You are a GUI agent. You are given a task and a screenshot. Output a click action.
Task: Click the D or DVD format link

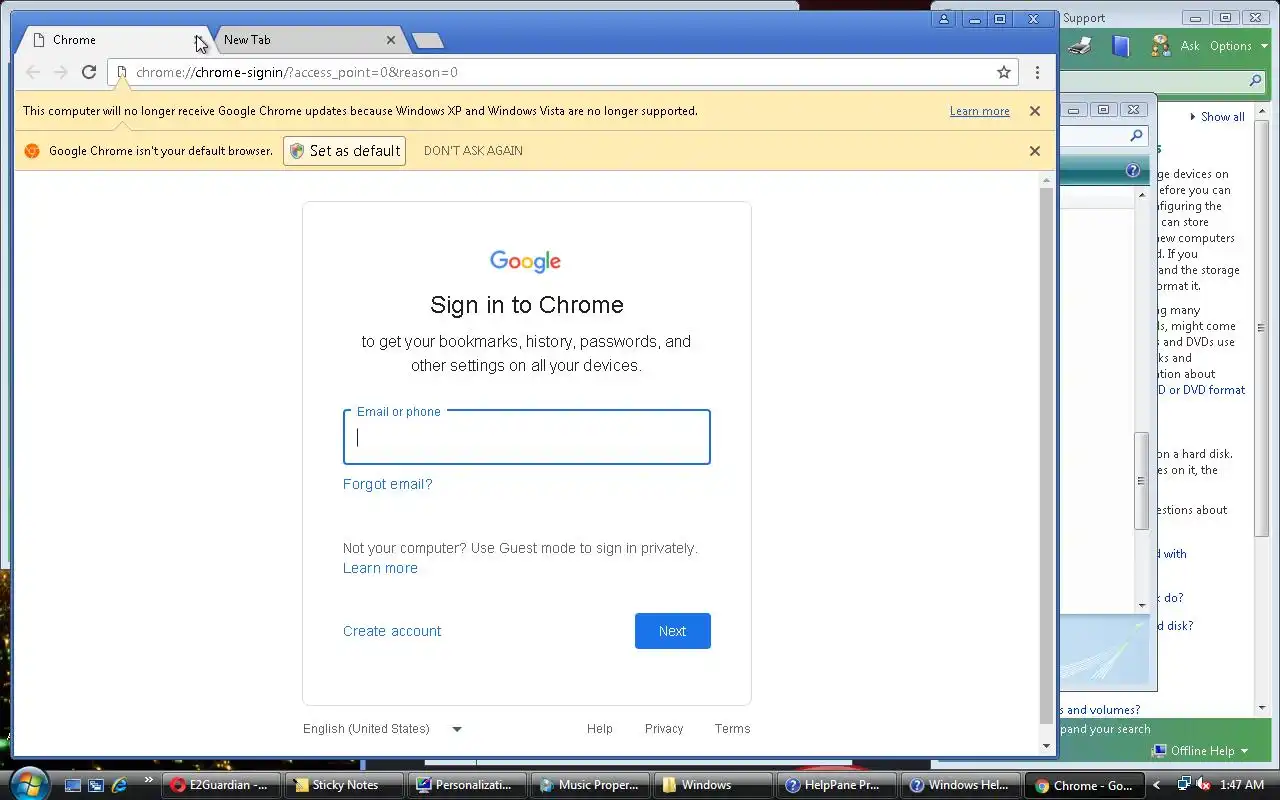pyautogui.click(x=1201, y=390)
